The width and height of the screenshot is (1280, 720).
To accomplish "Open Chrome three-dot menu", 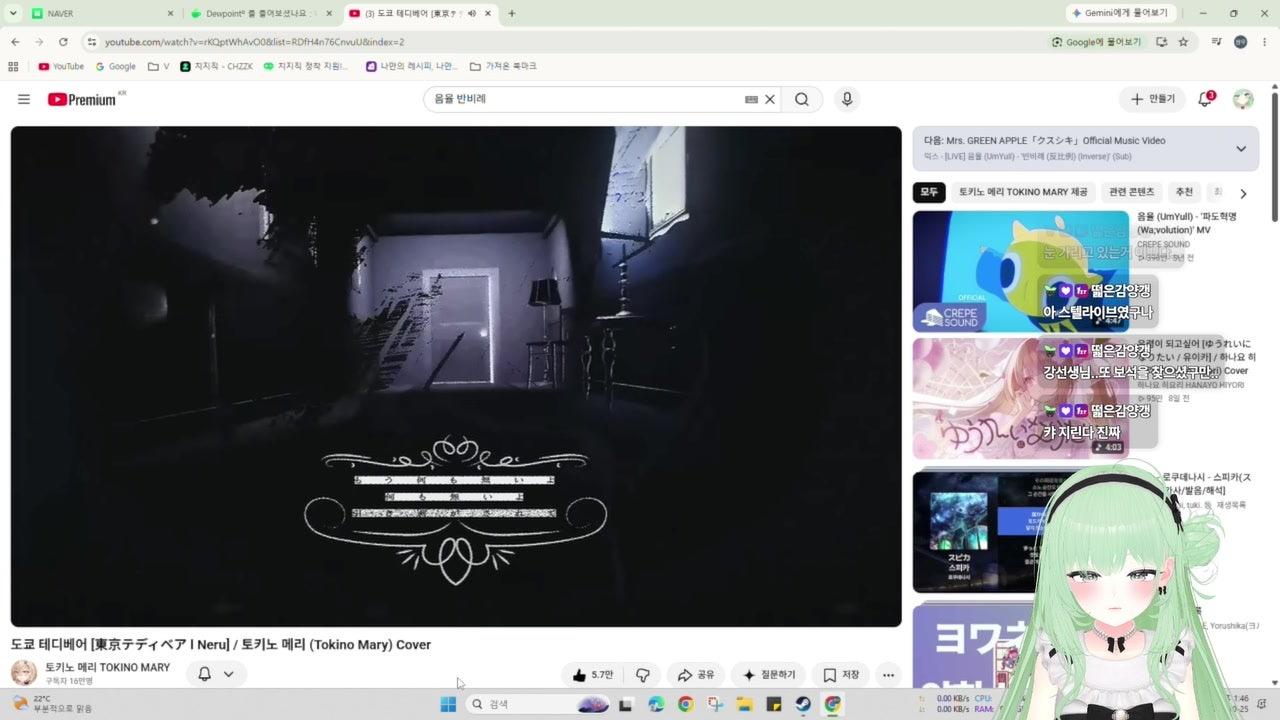I will (1264, 42).
